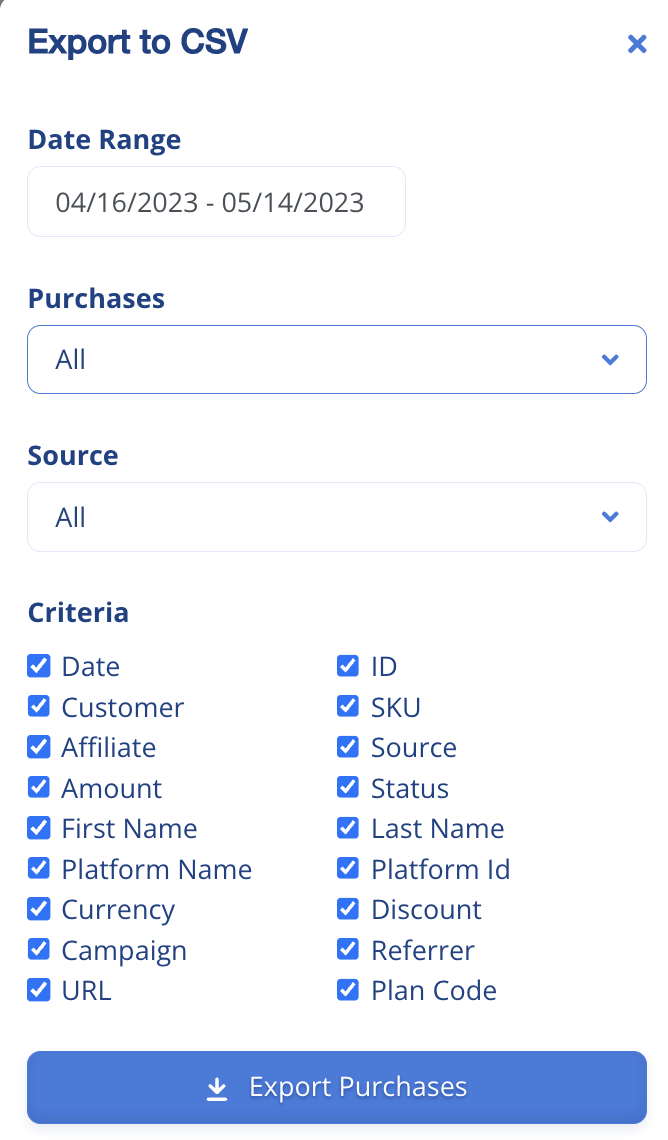Viewport: 668px width, 1140px height.
Task: Click the Export Purchases button
Action: coord(336,1086)
